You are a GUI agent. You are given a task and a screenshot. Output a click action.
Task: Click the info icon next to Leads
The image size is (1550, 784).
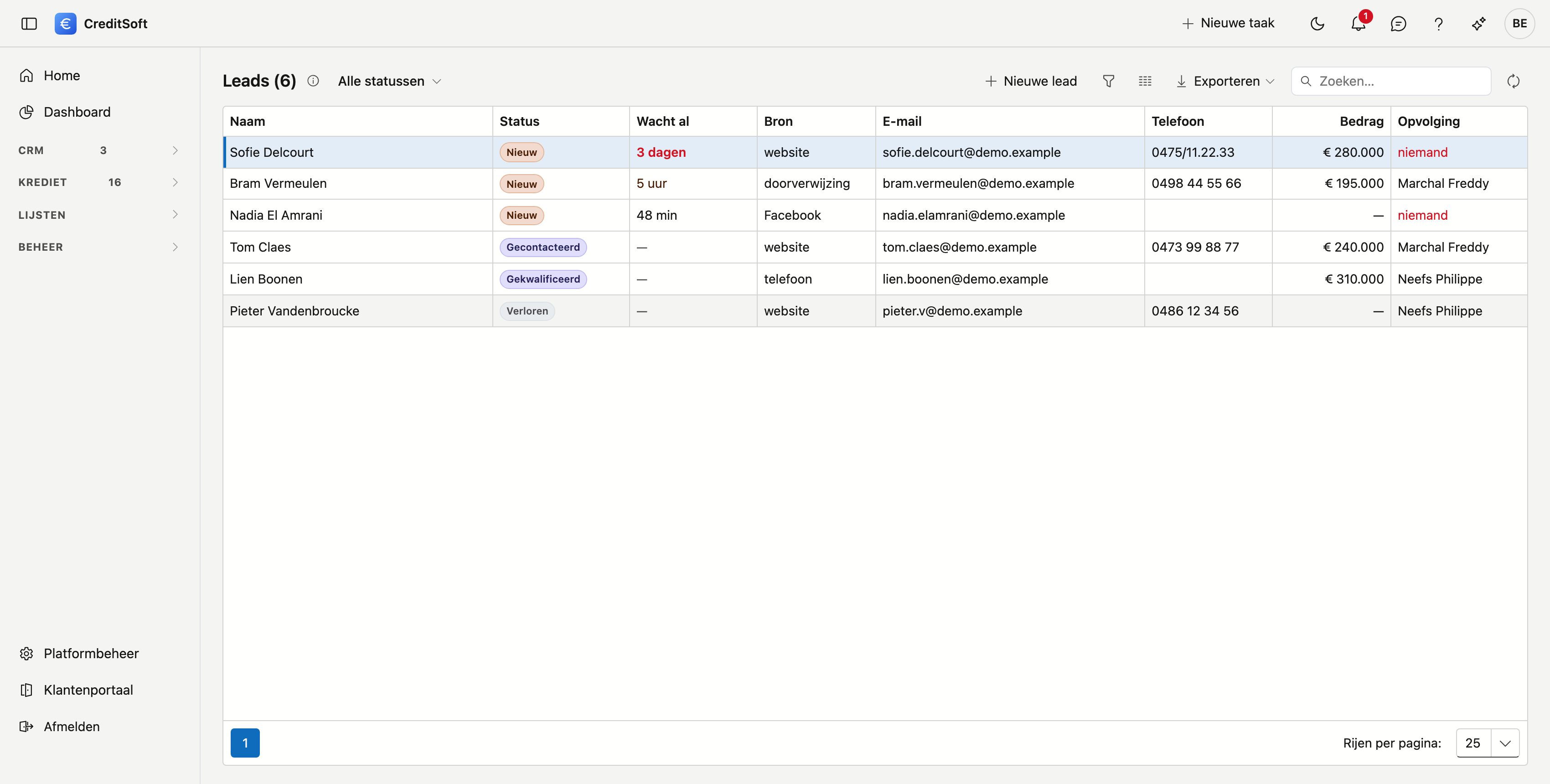tap(313, 81)
